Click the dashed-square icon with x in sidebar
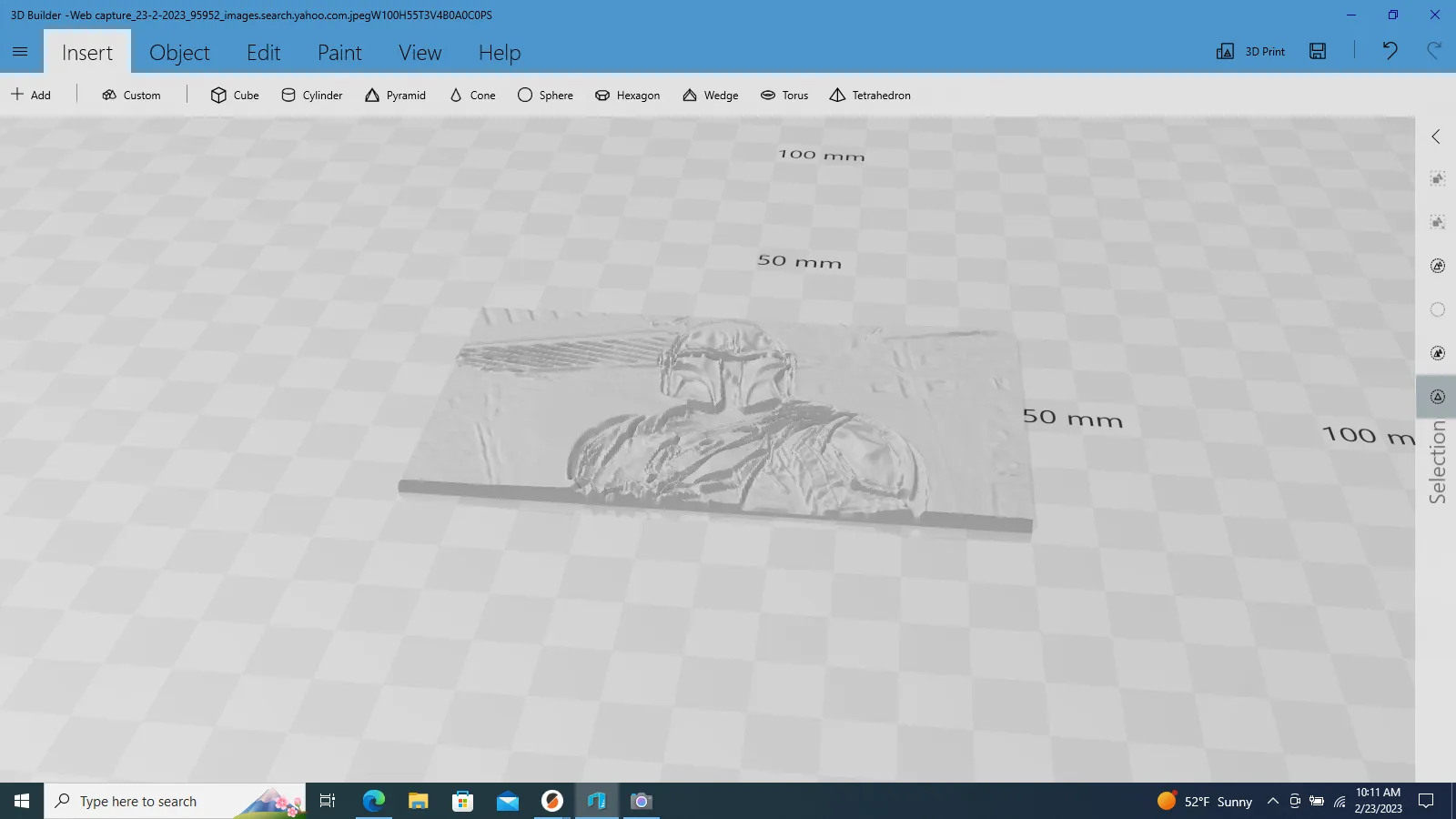The image size is (1456, 819). coord(1438,222)
